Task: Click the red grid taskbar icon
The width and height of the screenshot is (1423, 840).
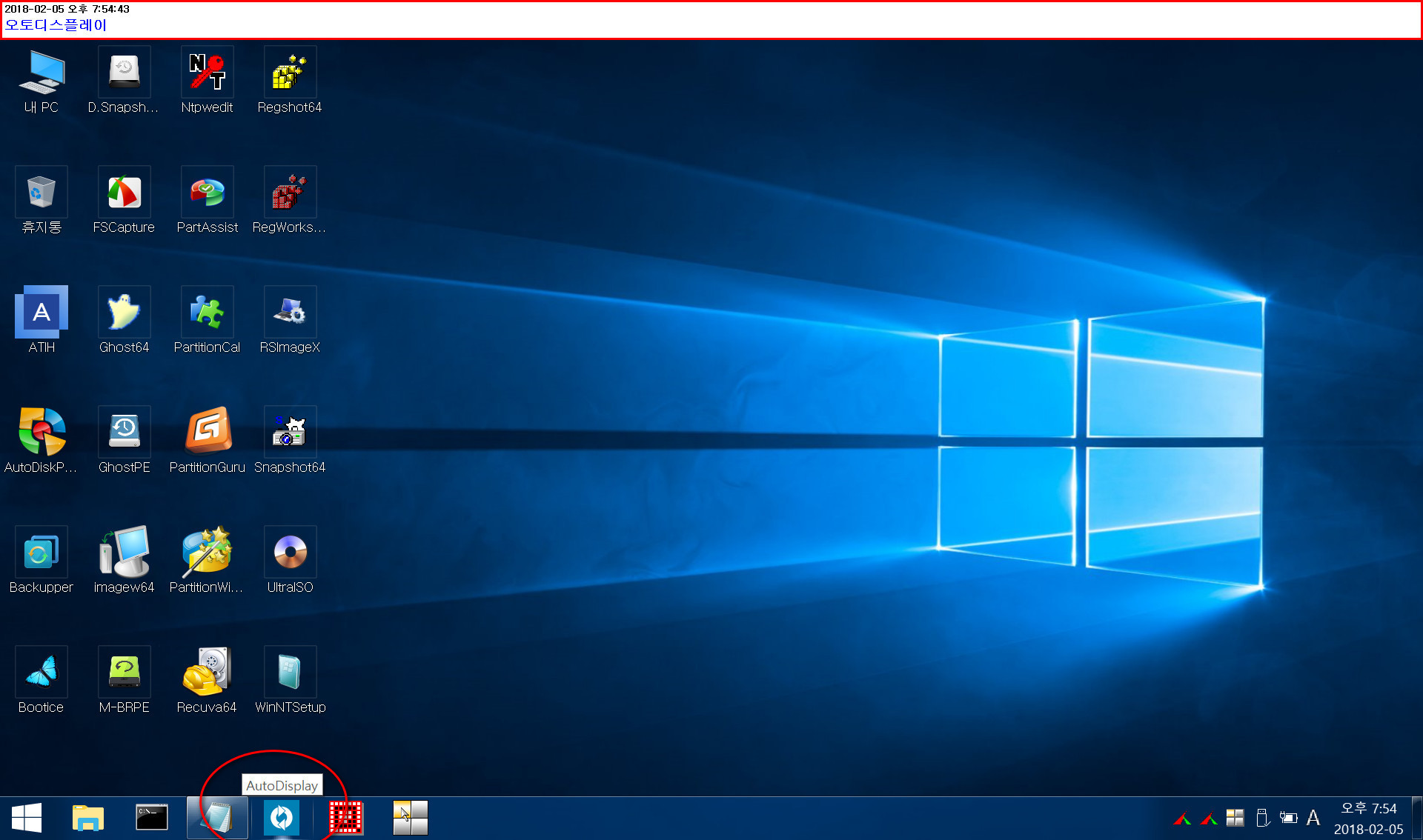Action: [345, 819]
